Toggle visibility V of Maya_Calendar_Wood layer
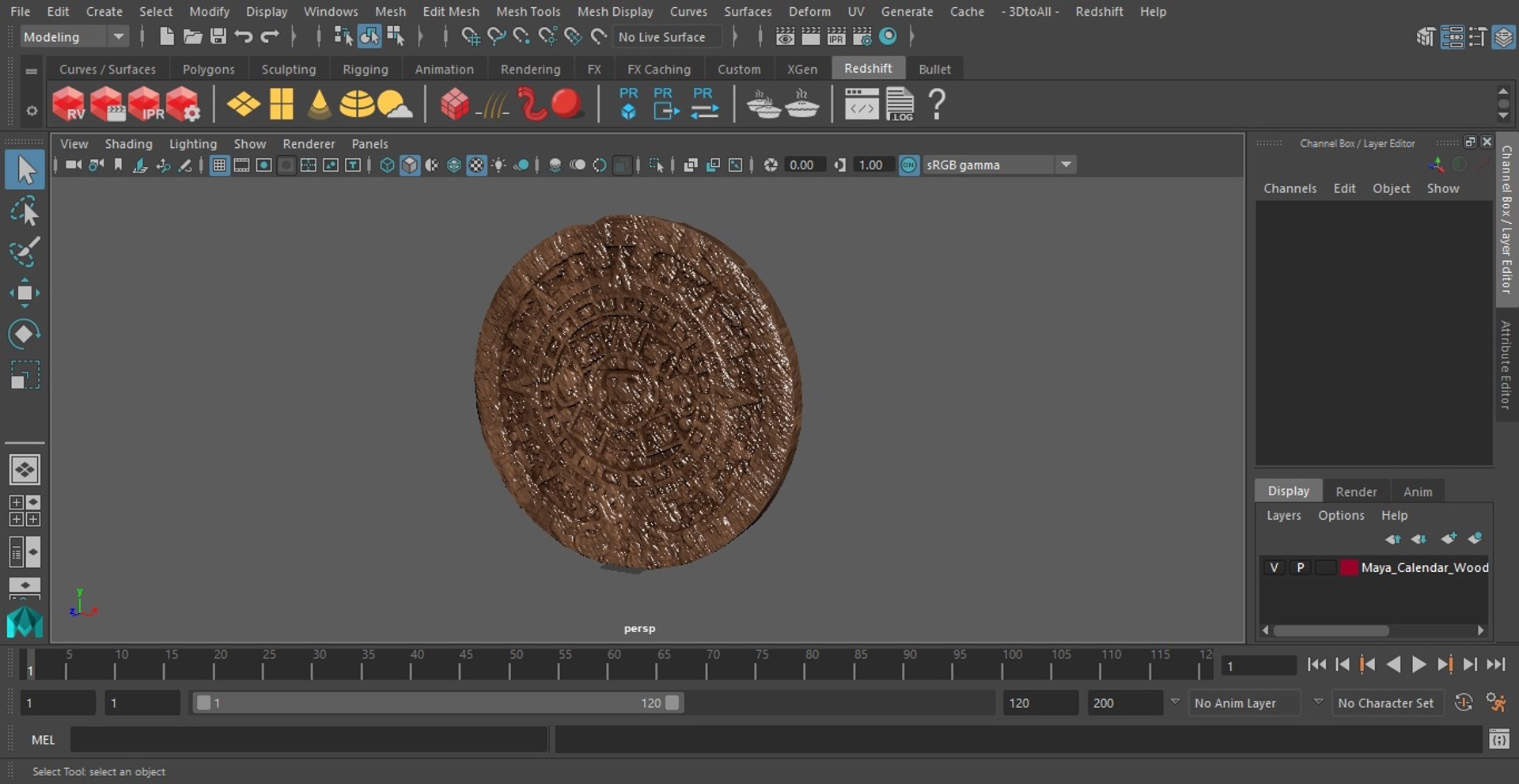 pyautogui.click(x=1274, y=567)
